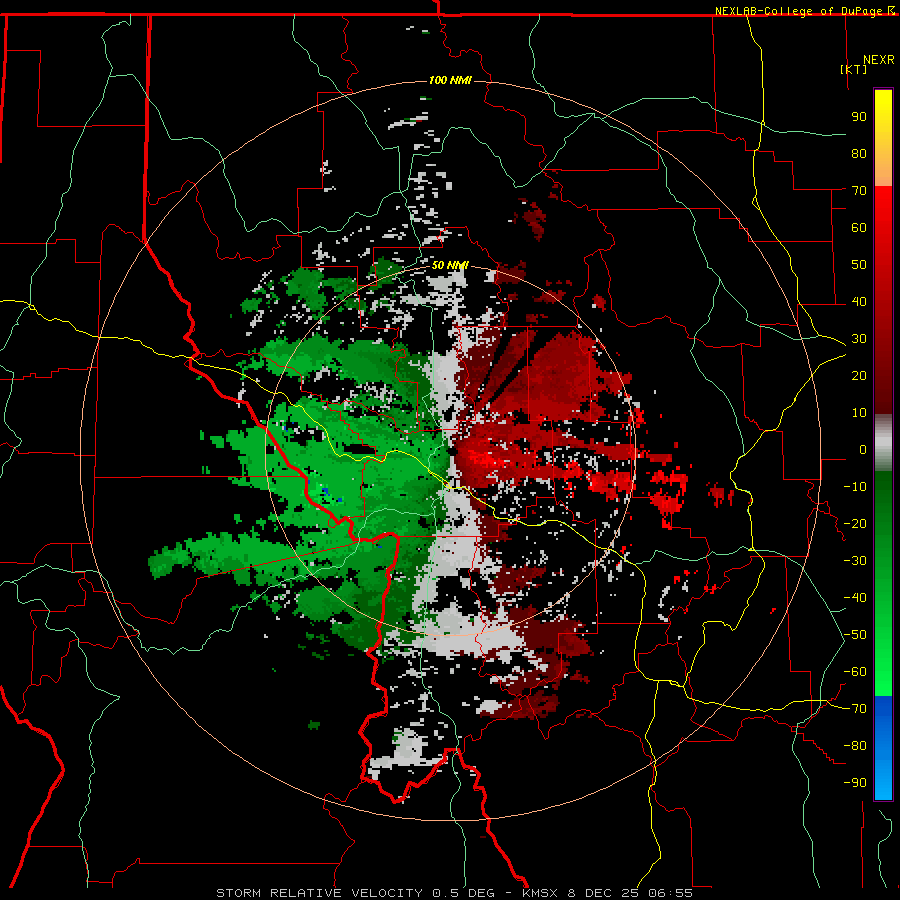Screen dimensions: 900x900
Task: Click the KMSX 8 DEC 25 06:55 timestamp
Action: [607, 893]
